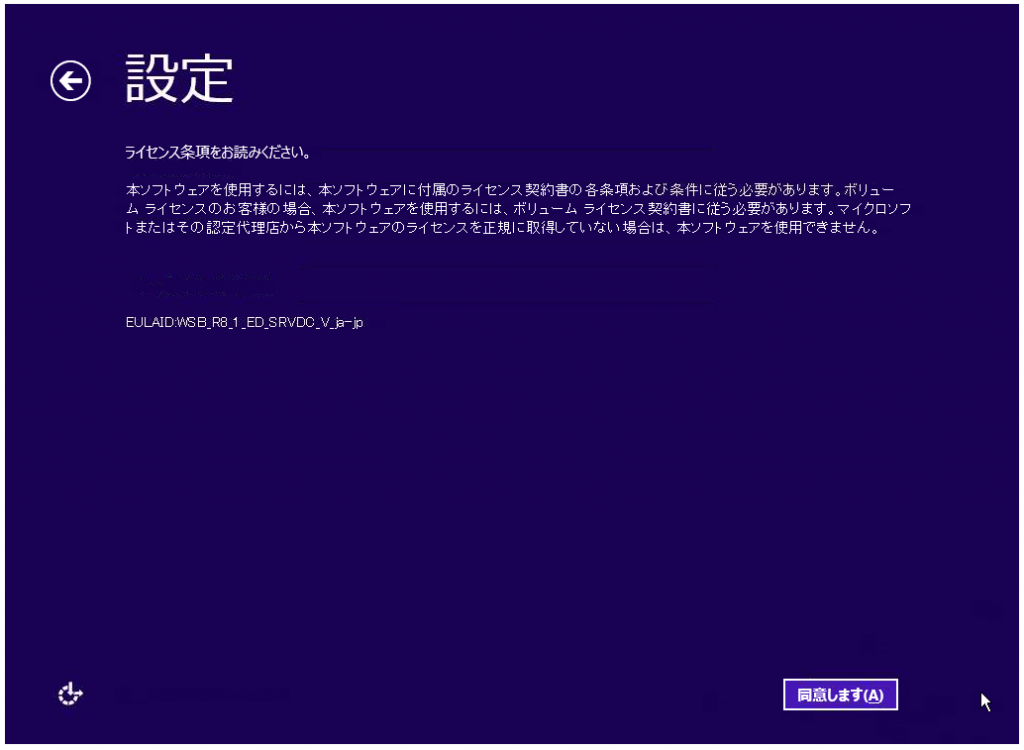The width and height of the screenshot is (1024, 750).
Task: Click the license paragraph beginning 本ソフトウェアを使用するには
Action: point(518,208)
